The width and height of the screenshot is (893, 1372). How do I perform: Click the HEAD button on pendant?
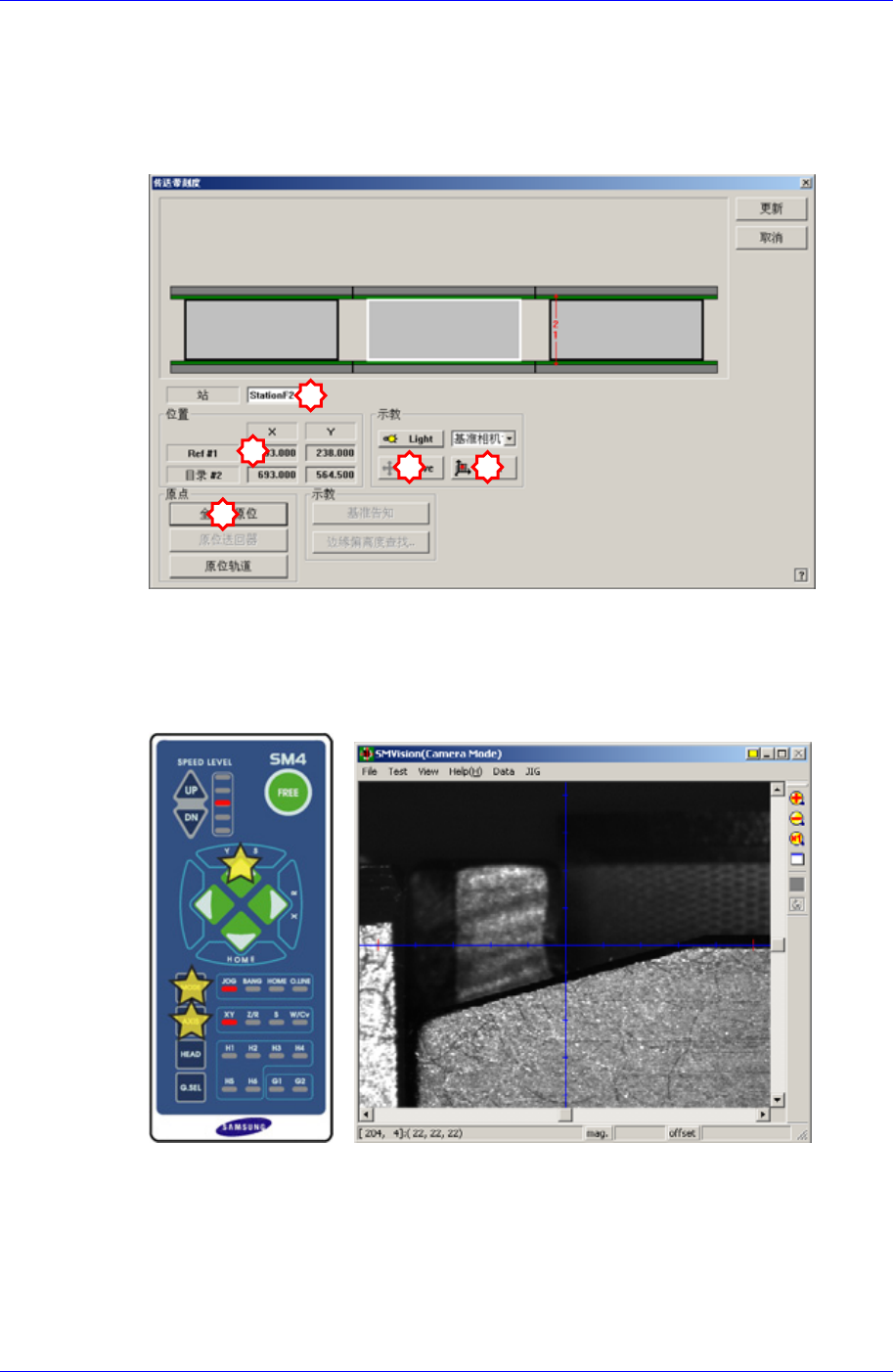[x=191, y=1054]
